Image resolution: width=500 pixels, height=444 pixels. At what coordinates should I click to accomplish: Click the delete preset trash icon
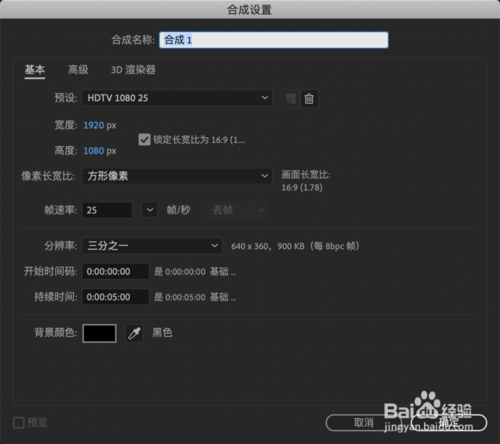coord(309,99)
